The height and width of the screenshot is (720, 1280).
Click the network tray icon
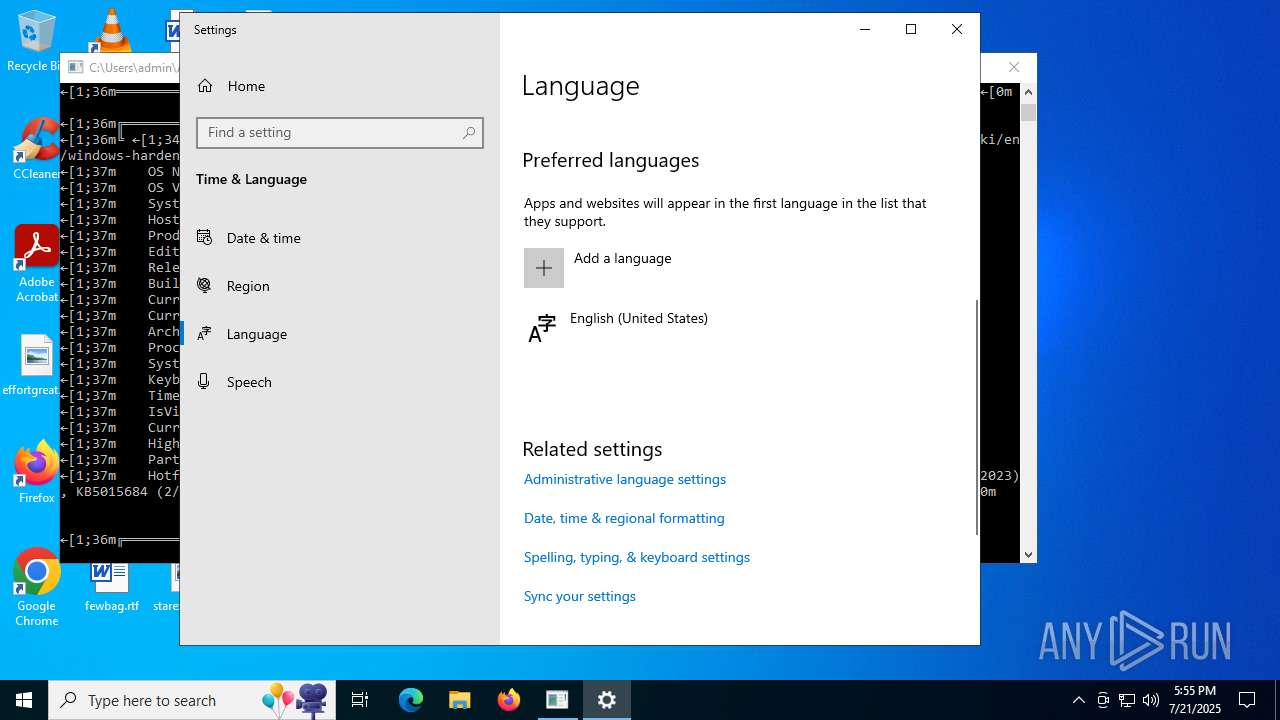[1127, 700]
